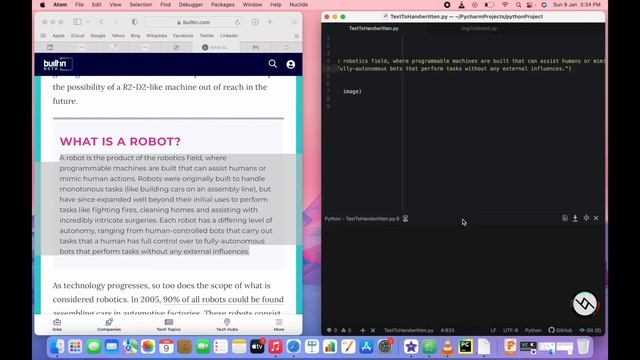Viewport: 640px width, 360px height.
Task: Click the script run status hourglass icon
Action: [x=405, y=219]
